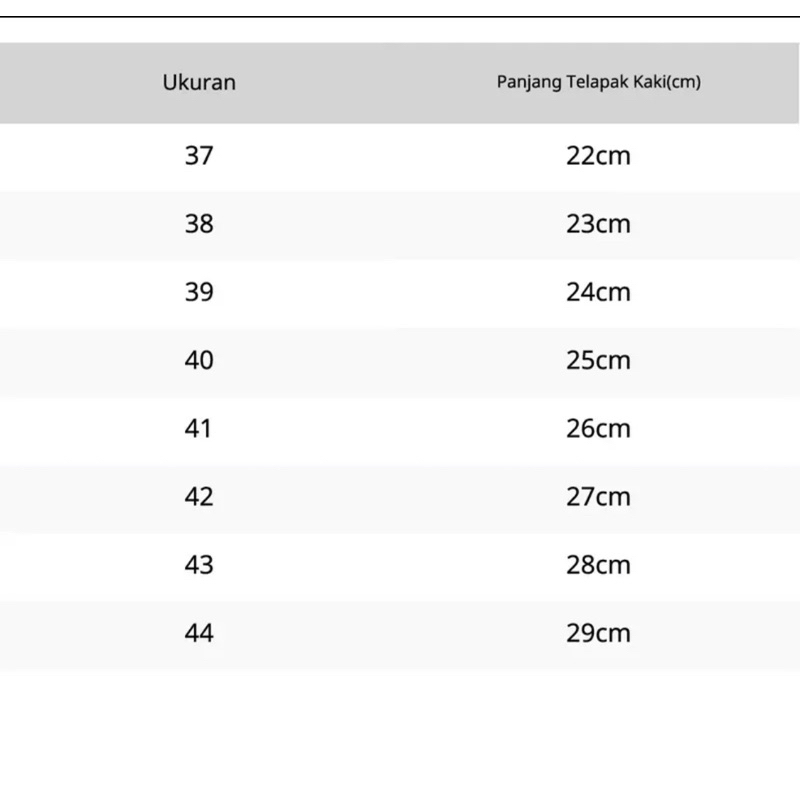The width and height of the screenshot is (800, 800).
Task: Click the 27cm foot length value
Action: click(598, 496)
